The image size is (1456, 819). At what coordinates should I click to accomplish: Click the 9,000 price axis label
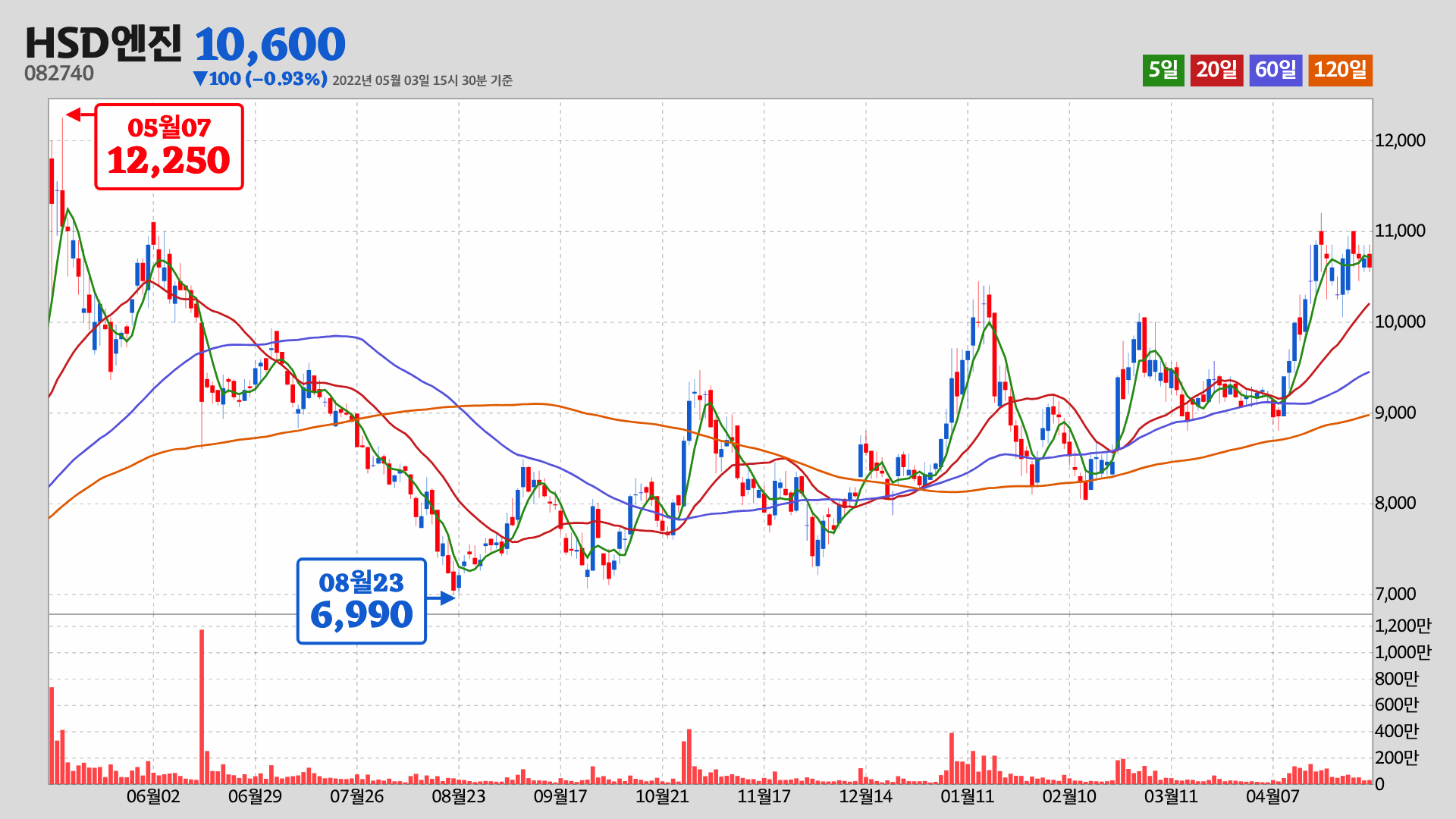[x=1395, y=413]
